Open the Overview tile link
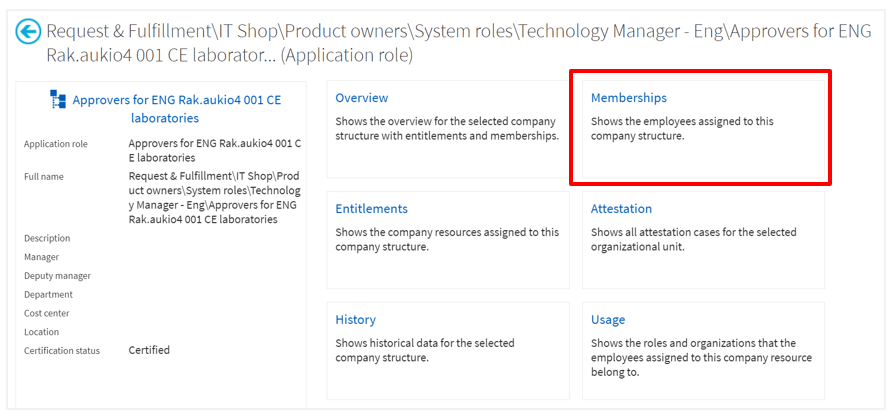 point(362,98)
